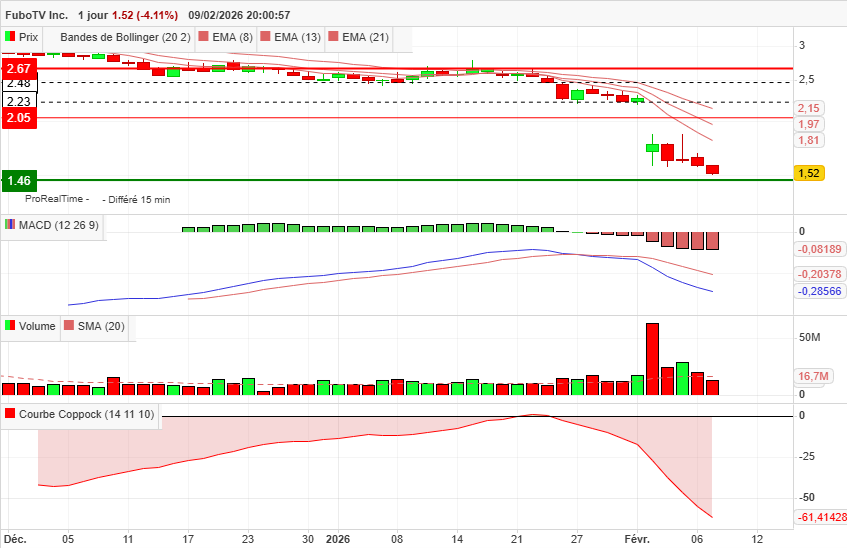Open the EMA (8) indicator label
This screenshot has height=548, width=847.
point(232,37)
